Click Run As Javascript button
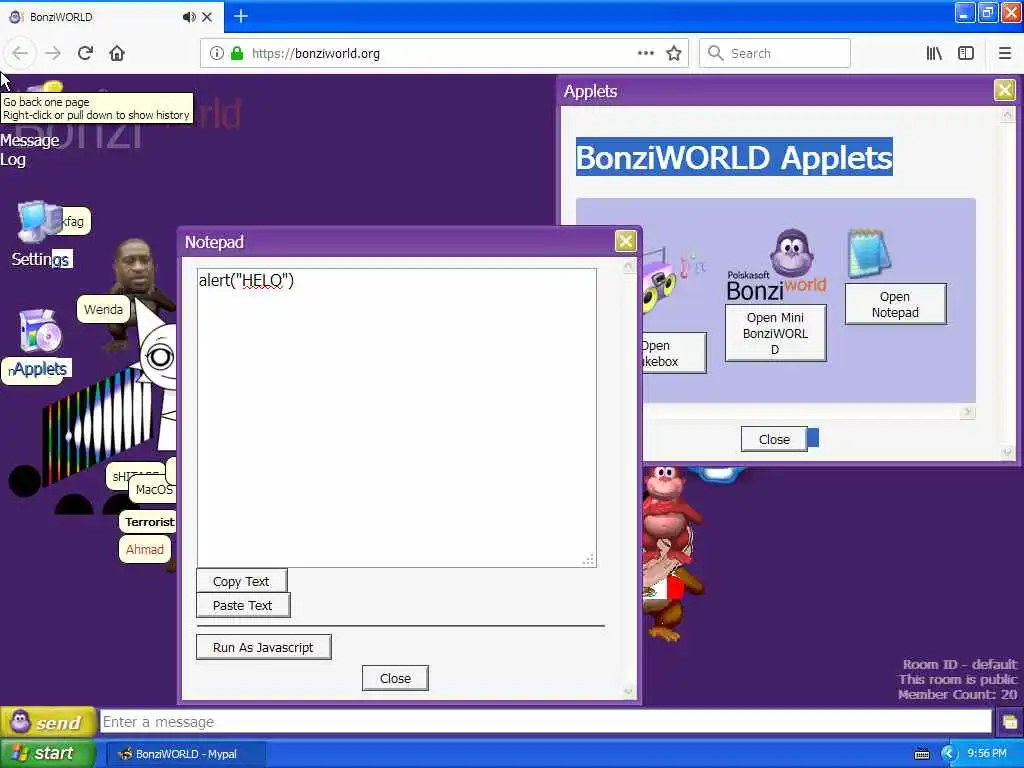Viewport: 1024px width, 768px height. tap(264, 647)
